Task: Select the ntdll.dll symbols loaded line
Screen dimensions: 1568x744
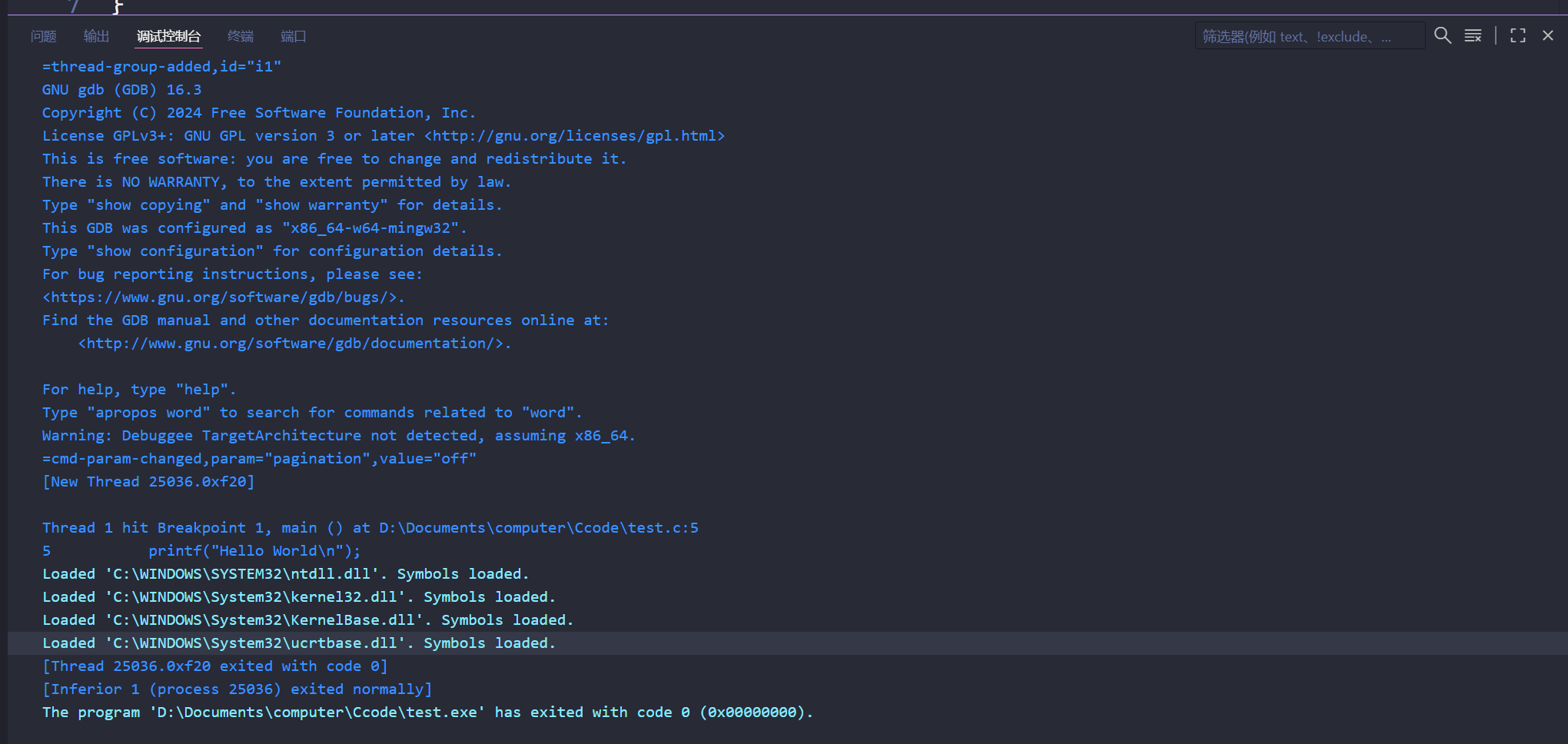Action: point(285,574)
